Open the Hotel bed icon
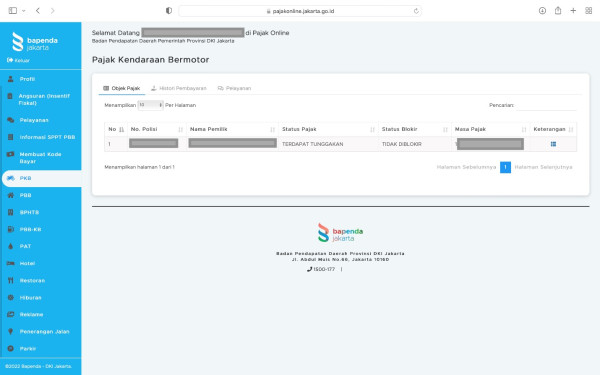600x375 pixels. point(10,263)
